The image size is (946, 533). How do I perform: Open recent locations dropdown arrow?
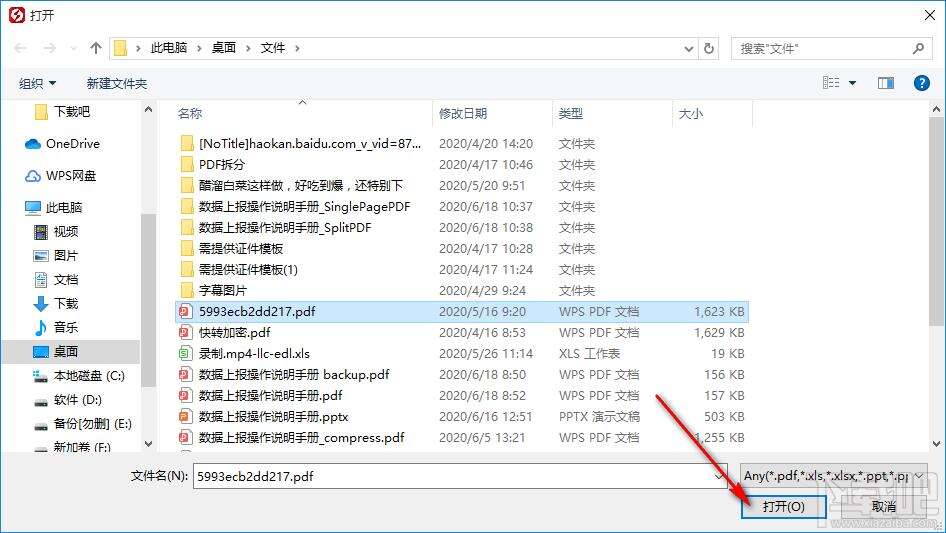point(74,48)
